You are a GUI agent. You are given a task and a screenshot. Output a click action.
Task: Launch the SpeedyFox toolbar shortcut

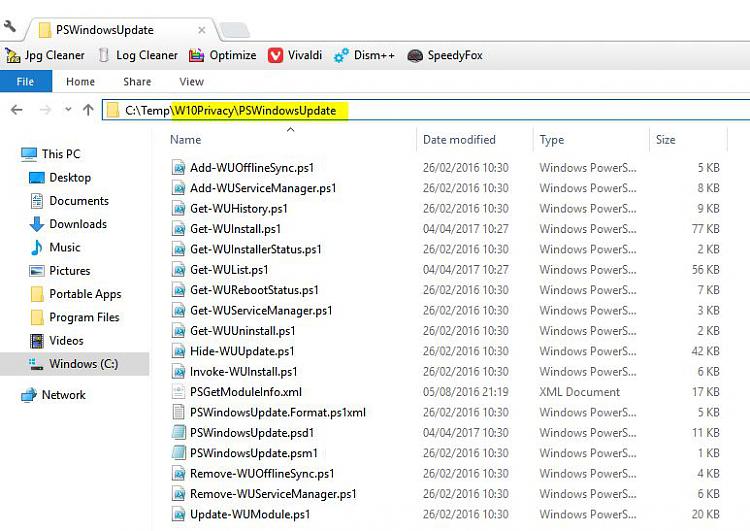click(x=445, y=55)
